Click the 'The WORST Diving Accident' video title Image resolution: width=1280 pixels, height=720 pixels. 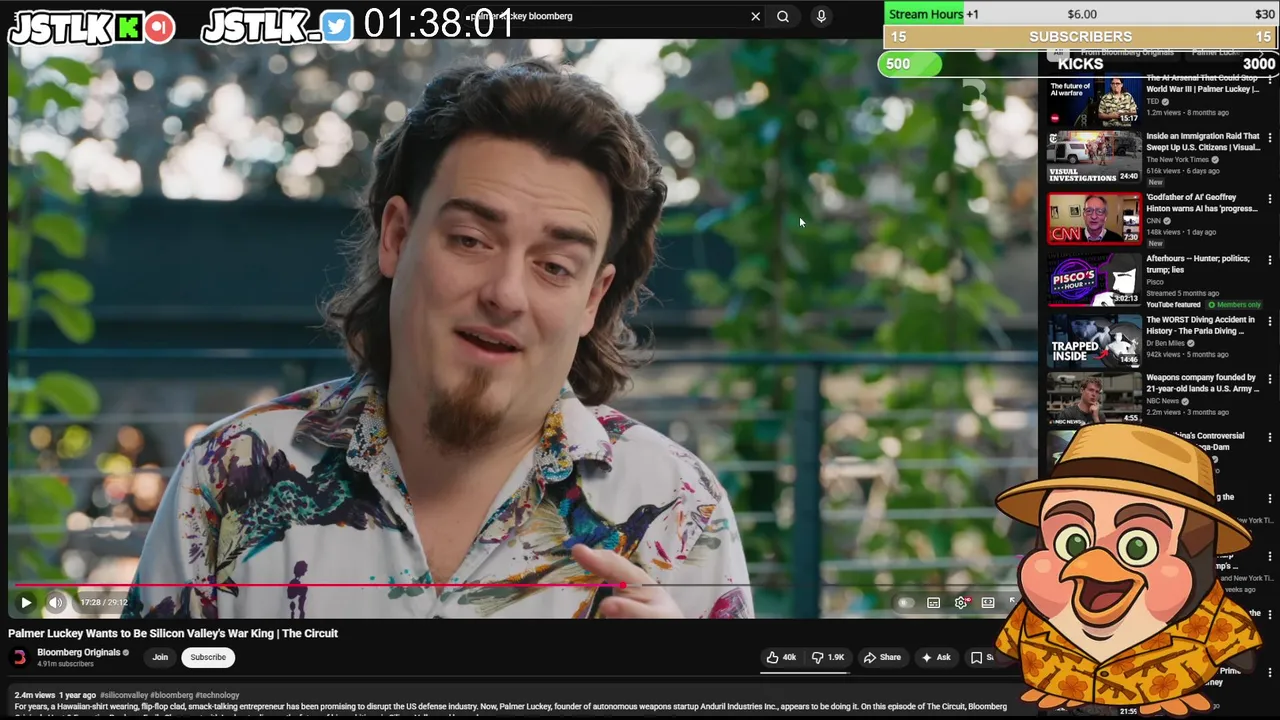pos(1200,325)
